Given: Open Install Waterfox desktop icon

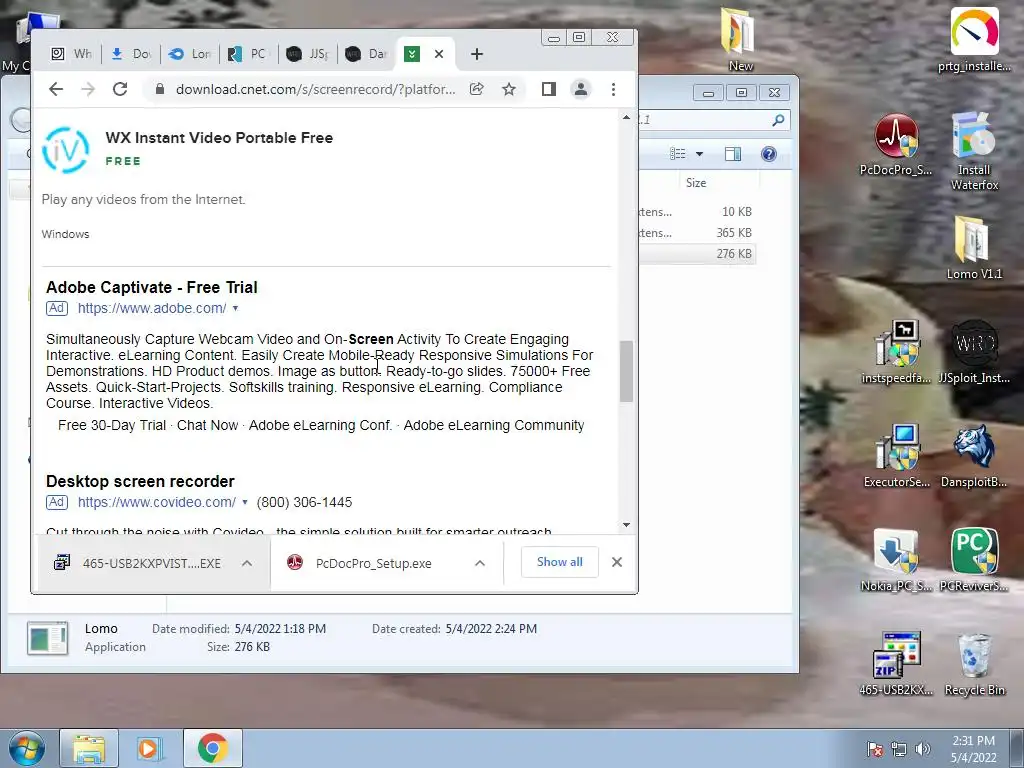Looking at the screenshot, I should click(974, 152).
